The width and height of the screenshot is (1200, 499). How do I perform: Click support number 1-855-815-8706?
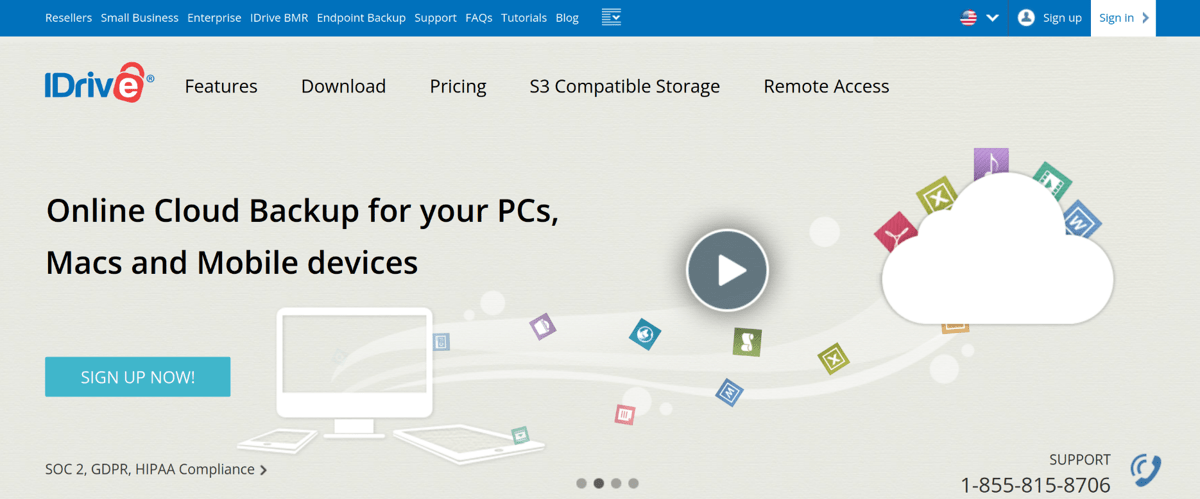point(1035,485)
